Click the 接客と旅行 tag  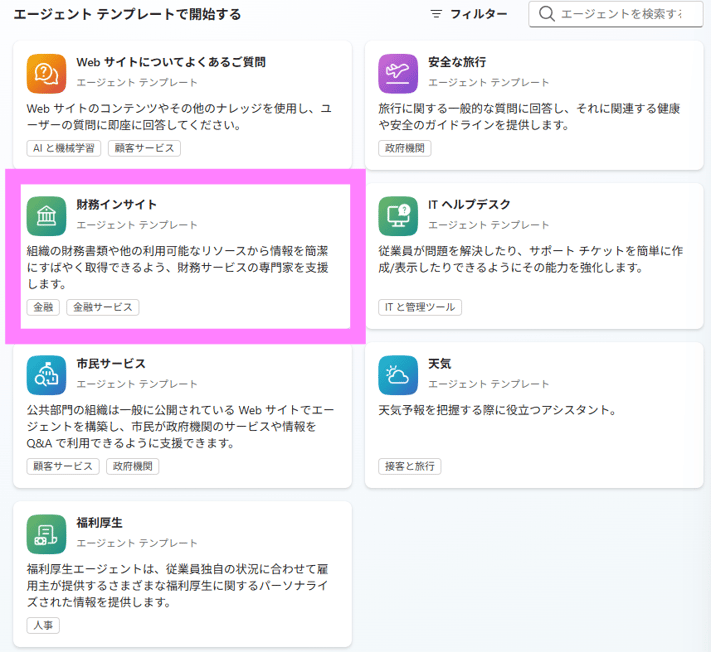click(x=410, y=466)
